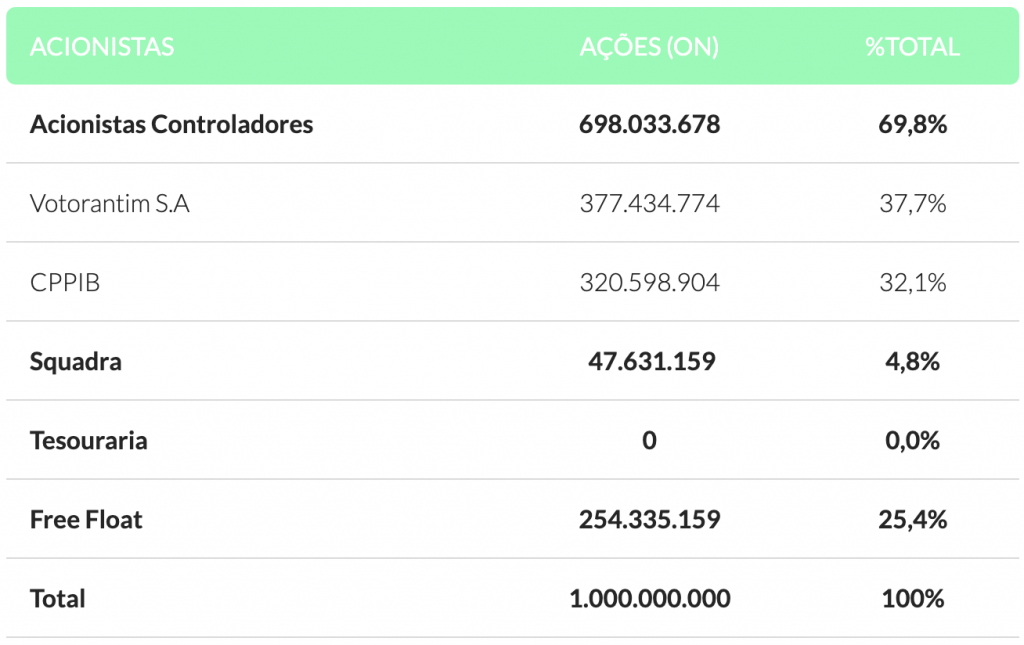
Task: Click Votorantim share count 377.434.774
Action: tap(649, 204)
